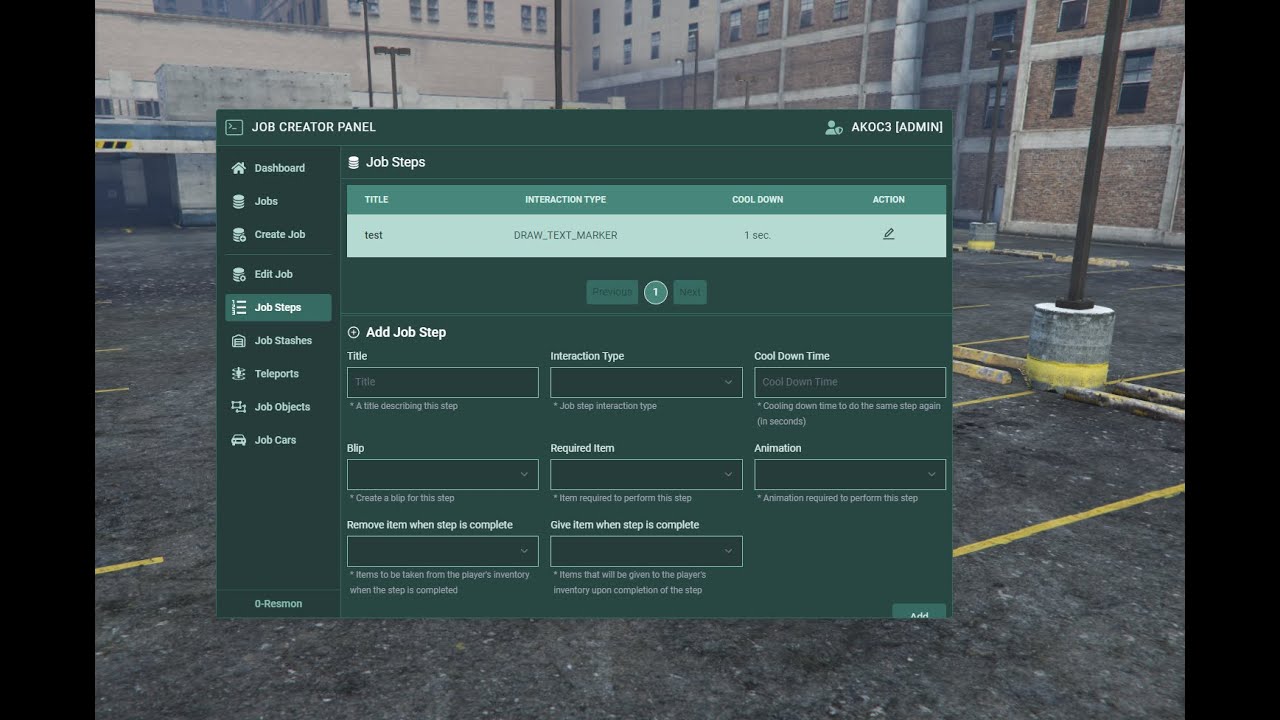Click the Add button at the panel bottom

click(x=919, y=611)
